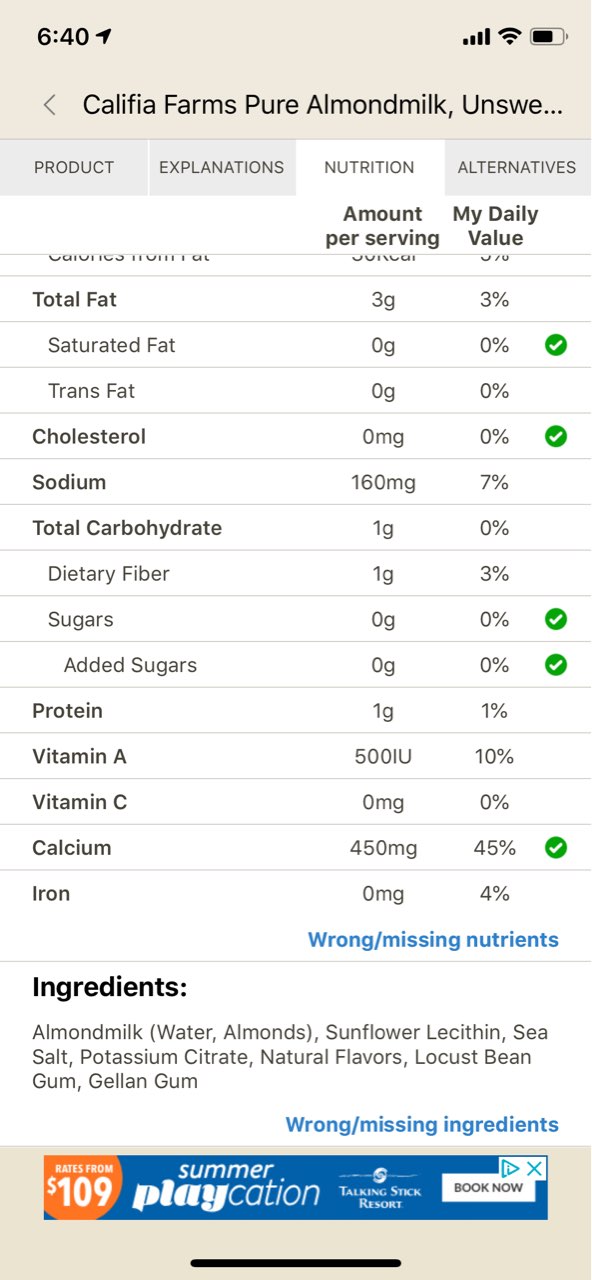Select the checkmark icon beside Sugars
592x1280 pixels.
point(556,619)
